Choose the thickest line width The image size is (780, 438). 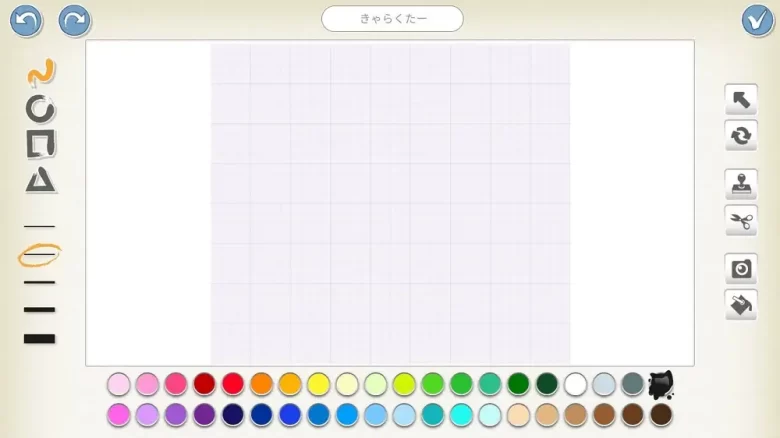40,339
